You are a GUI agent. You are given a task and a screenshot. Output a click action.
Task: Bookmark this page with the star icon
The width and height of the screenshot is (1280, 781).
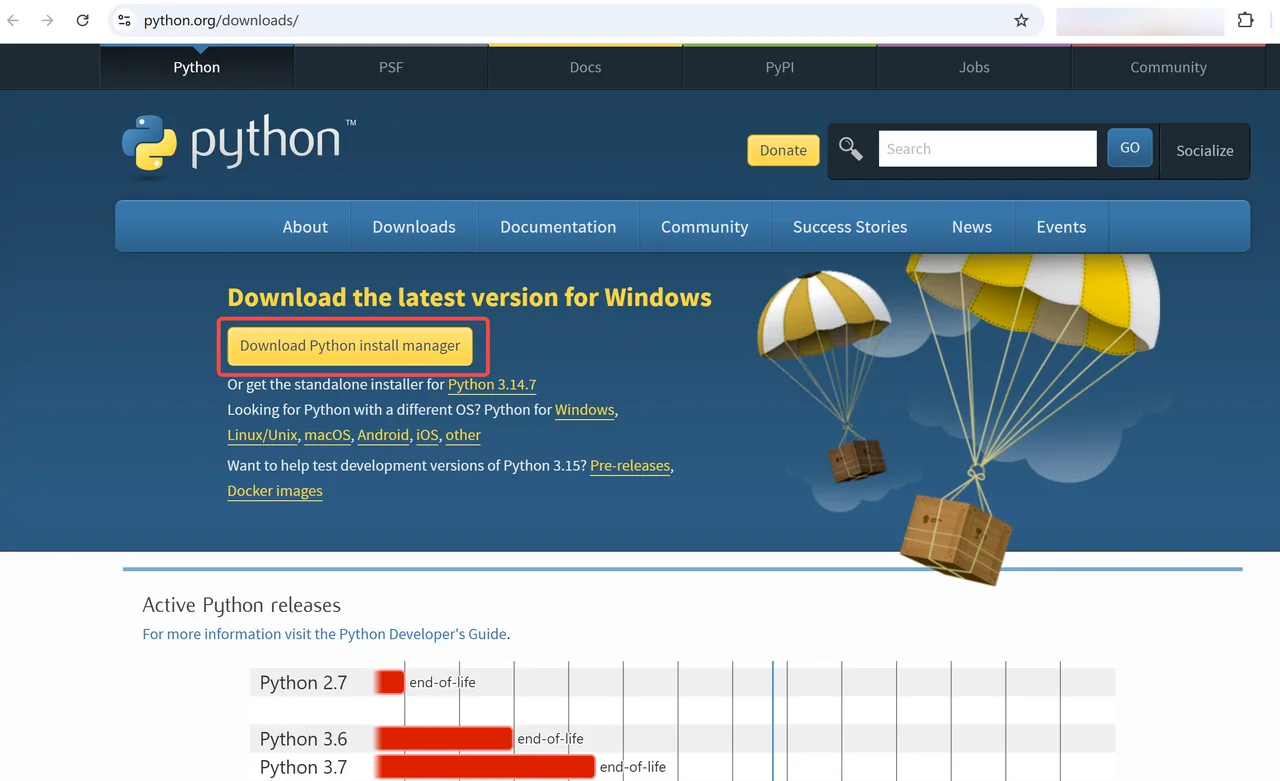point(1021,20)
